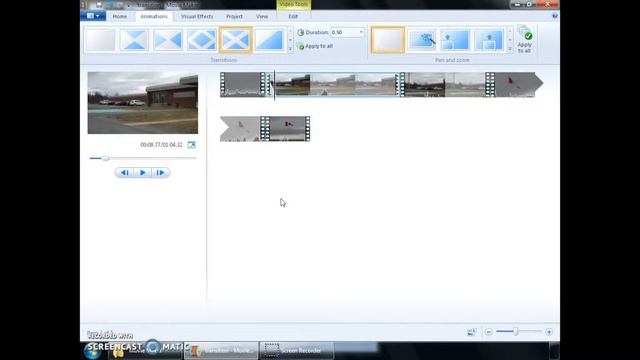
Task: Switch the preview to full screen
Action: pos(191,145)
